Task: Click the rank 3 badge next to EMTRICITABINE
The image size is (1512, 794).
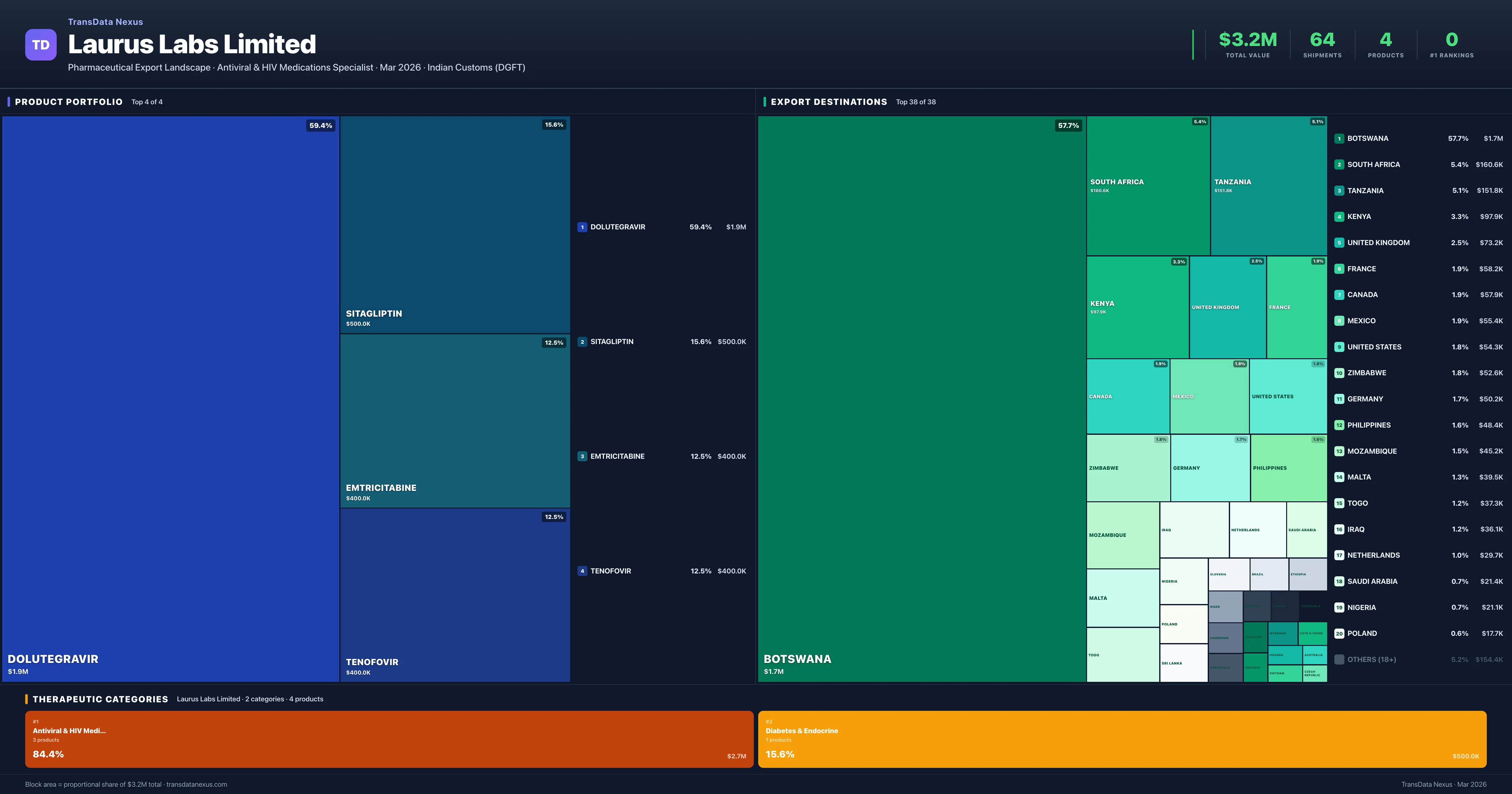Action: coord(582,456)
